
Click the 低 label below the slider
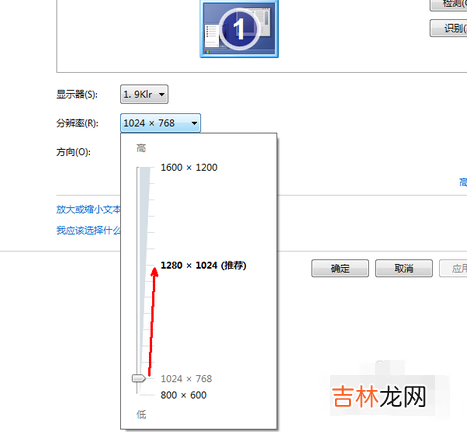141,414
